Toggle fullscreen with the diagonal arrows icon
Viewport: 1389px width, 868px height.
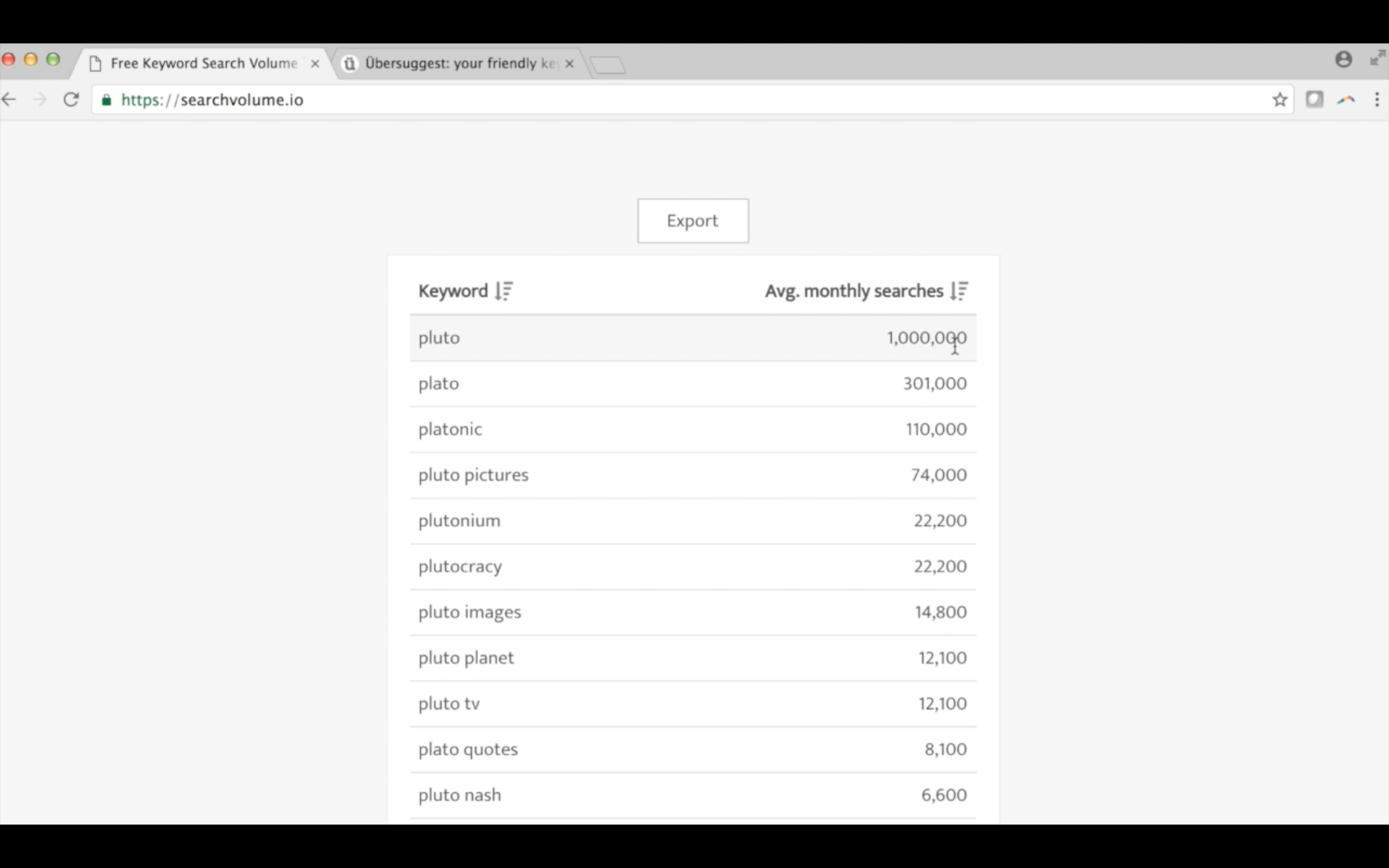click(x=1376, y=59)
